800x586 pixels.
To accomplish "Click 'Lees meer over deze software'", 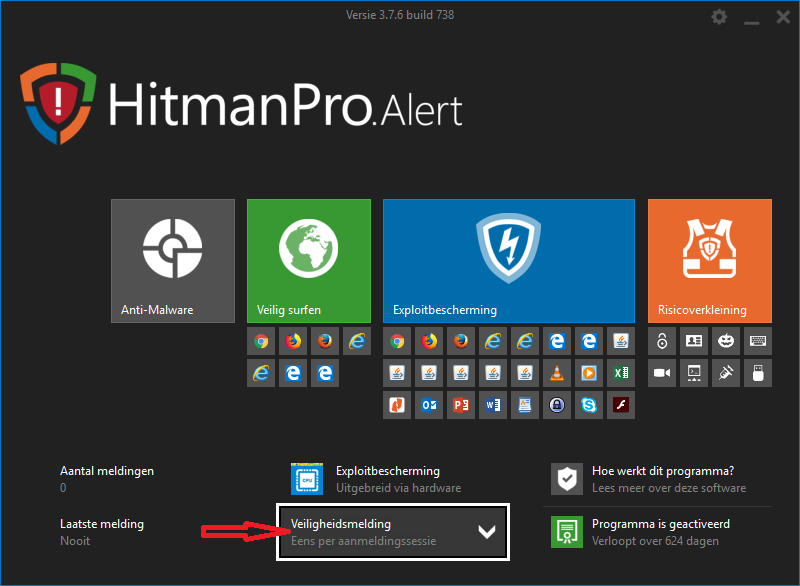I will pos(669,488).
